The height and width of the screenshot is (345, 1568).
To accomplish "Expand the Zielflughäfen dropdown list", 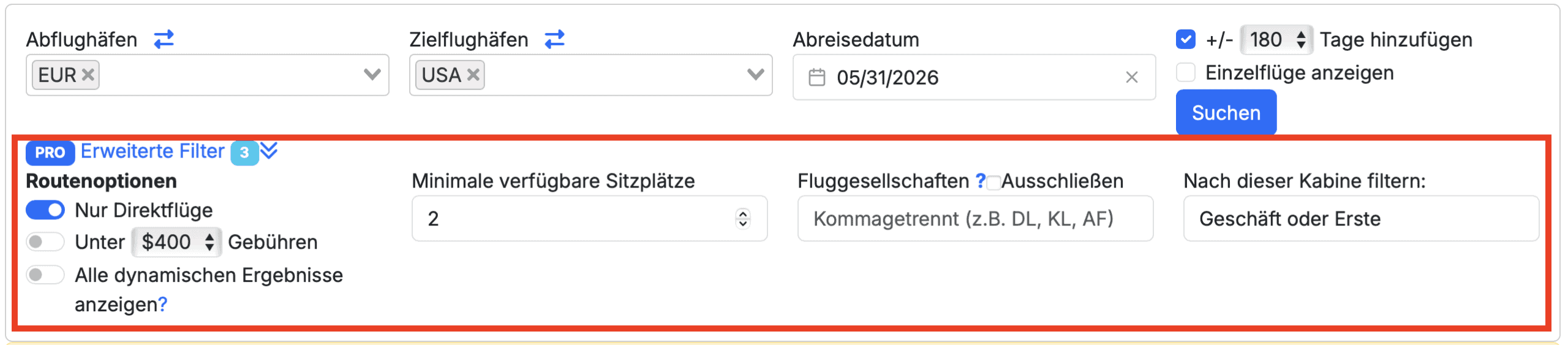I will (x=755, y=75).
